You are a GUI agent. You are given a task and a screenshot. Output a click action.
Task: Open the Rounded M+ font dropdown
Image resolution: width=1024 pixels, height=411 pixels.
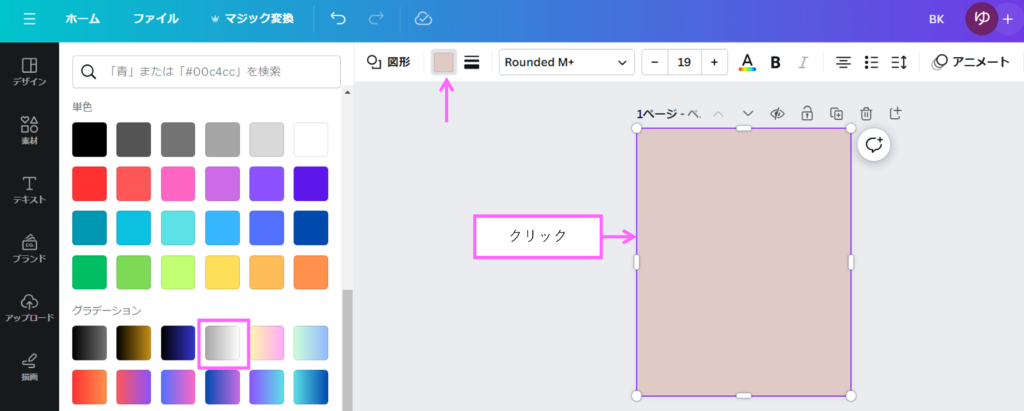pos(567,62)
